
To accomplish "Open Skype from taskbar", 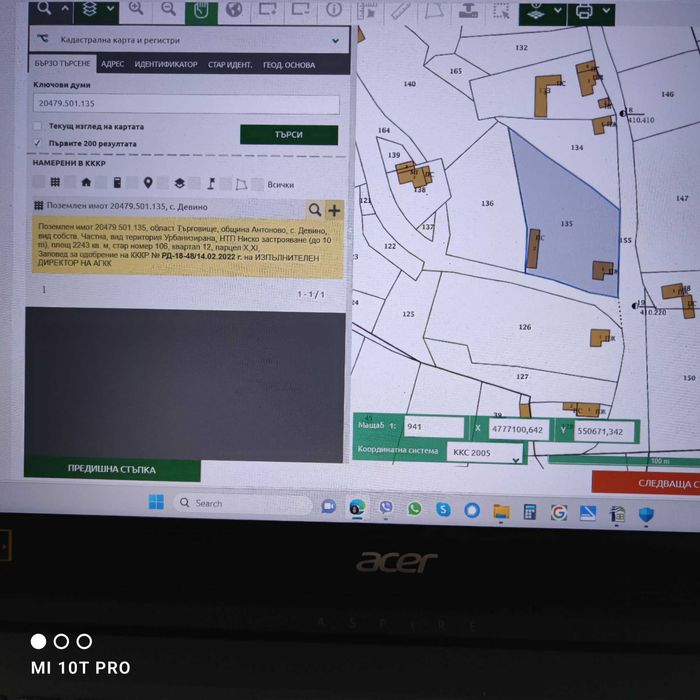I will (443, 509).
